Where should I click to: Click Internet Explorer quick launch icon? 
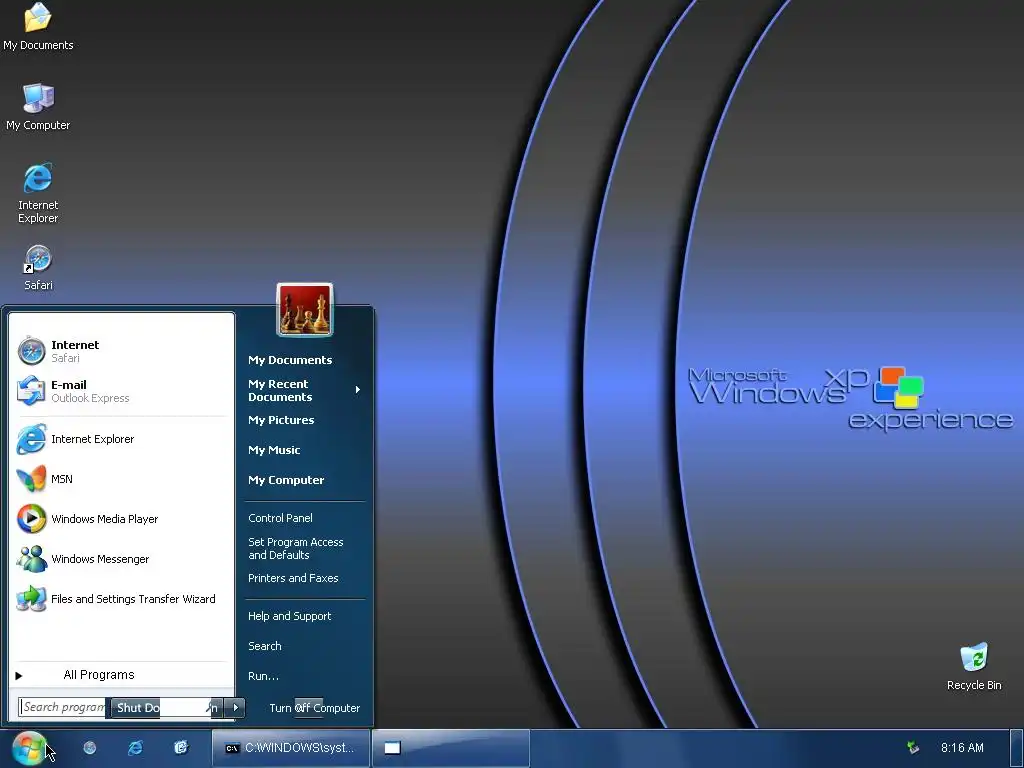click(x=136, y=748)
